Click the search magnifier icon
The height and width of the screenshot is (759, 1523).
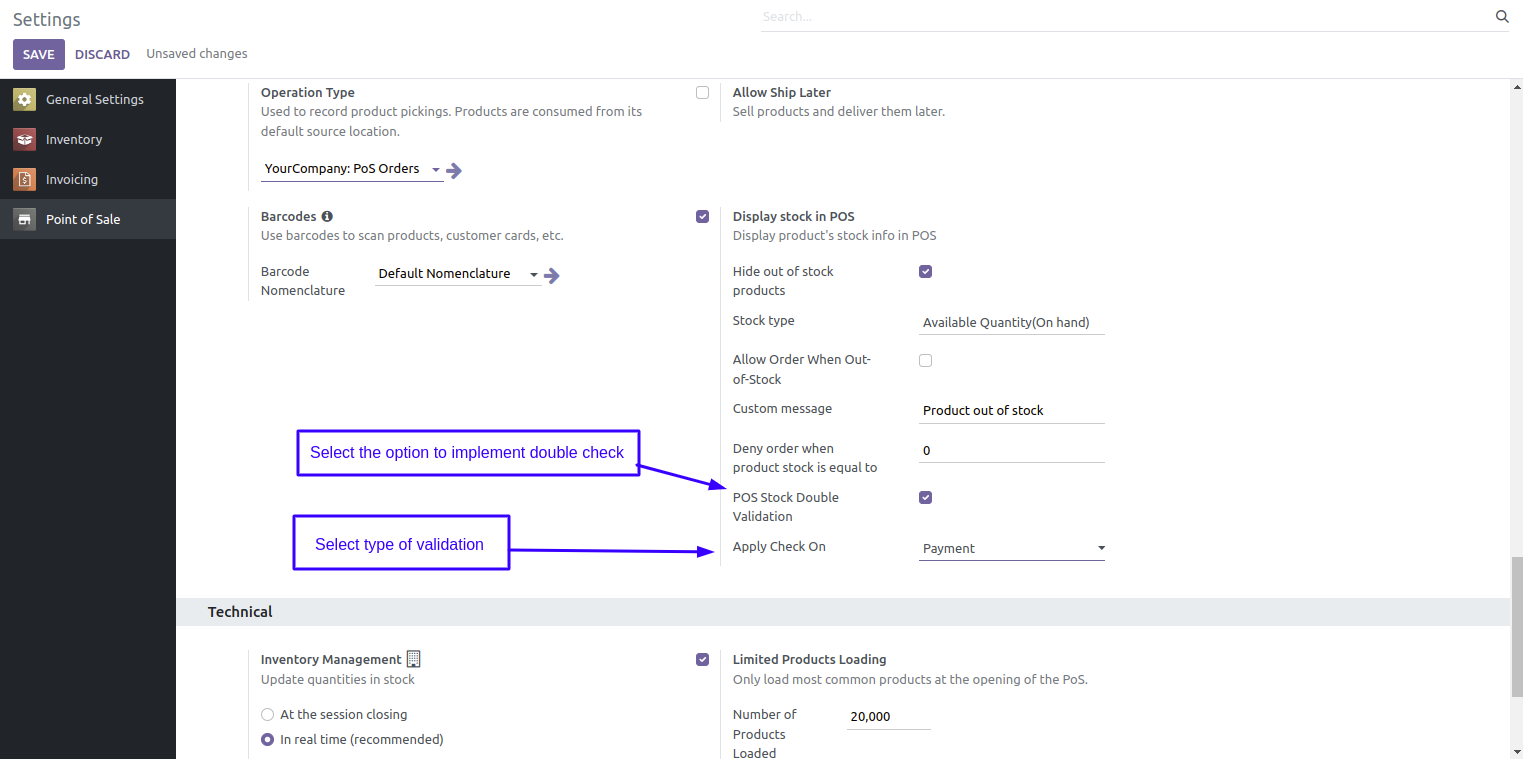[x=1501, y=16]
